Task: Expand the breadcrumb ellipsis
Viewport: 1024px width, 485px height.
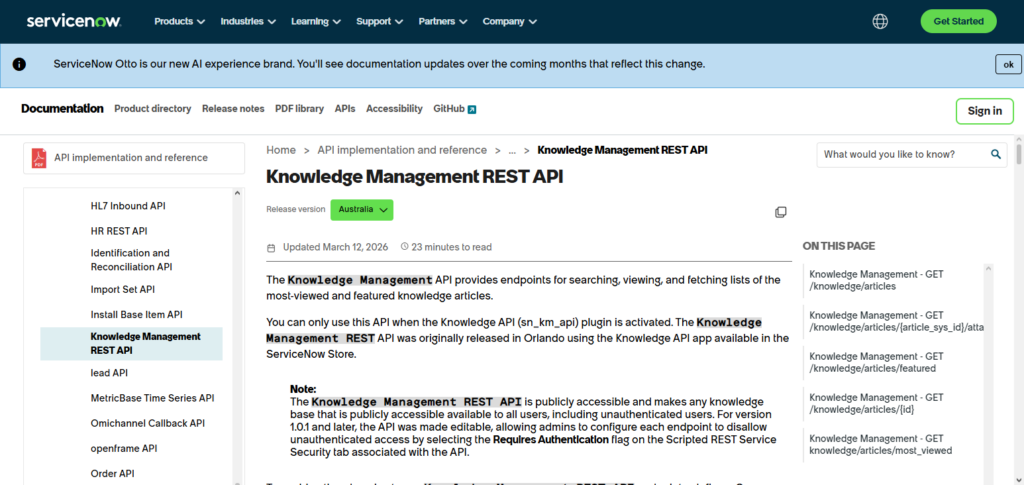Action: point(512,150)
